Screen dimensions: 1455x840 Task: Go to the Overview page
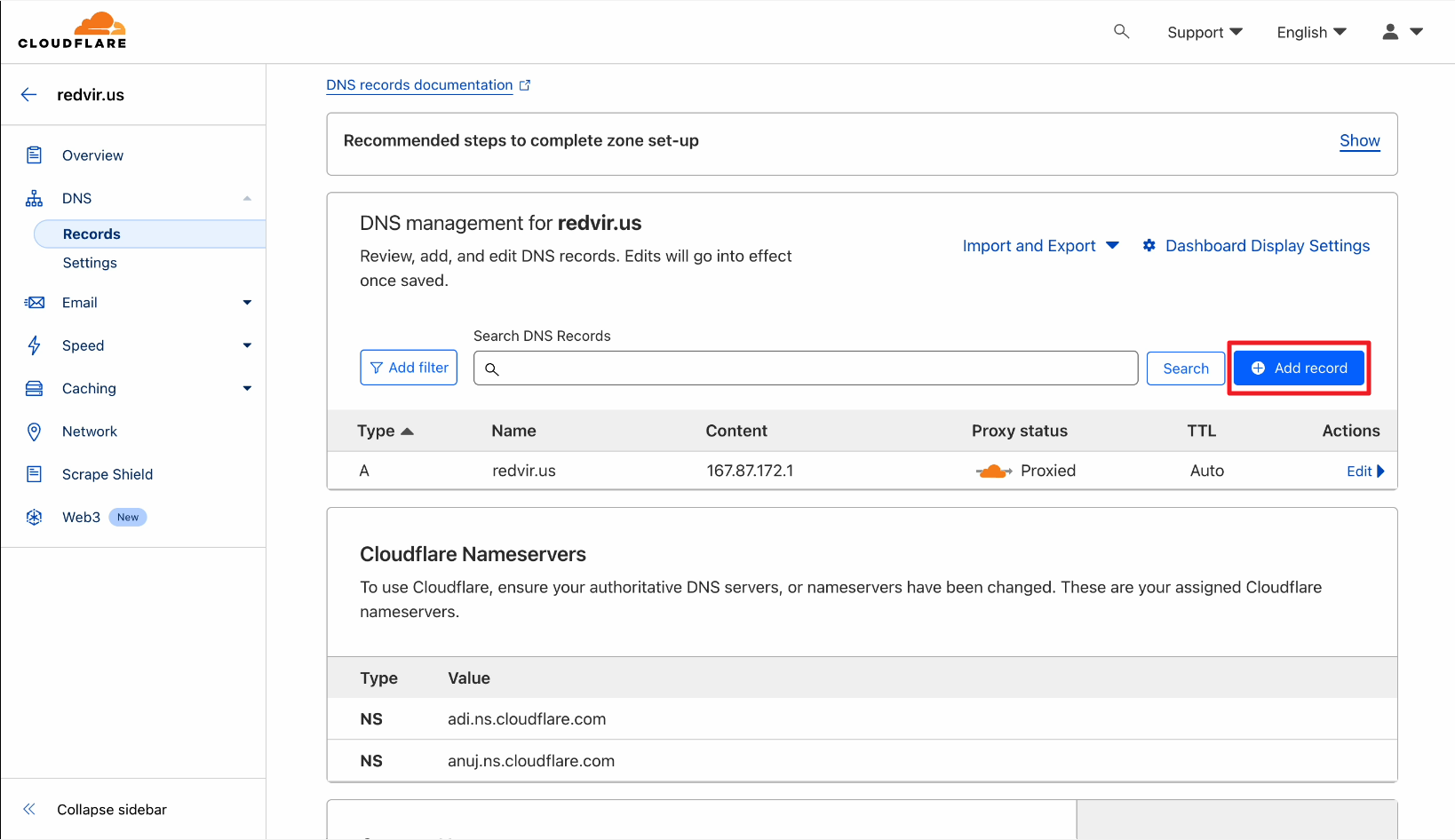(x=92, y=155)
